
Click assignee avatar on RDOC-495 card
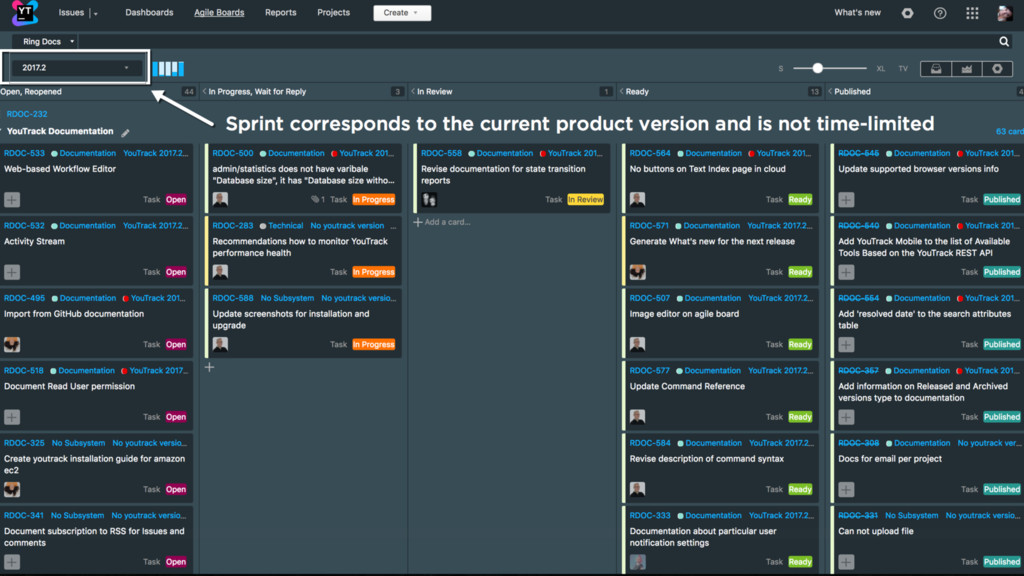[x=12, y=344]
